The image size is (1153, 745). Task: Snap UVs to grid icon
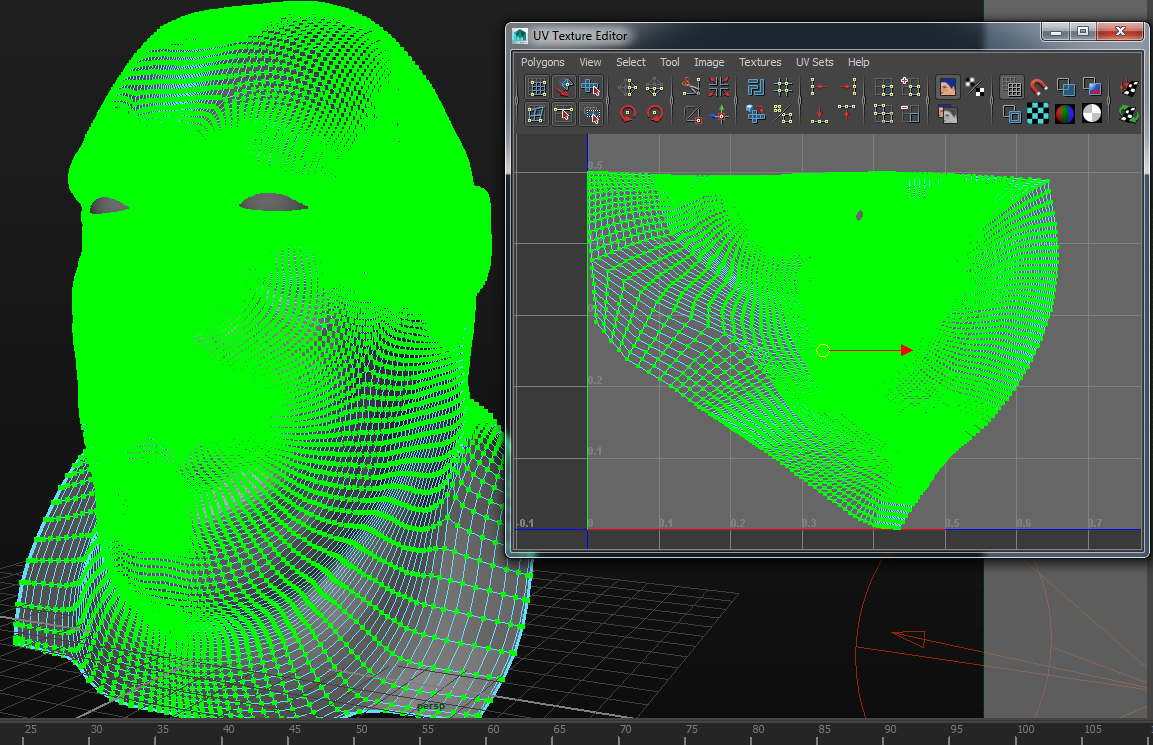click(x=783, y=87)
